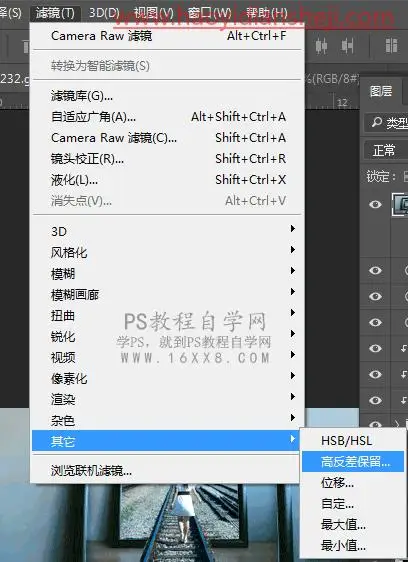408x562 pixels.
Task: Select the topmost layer's thumbnail
Action: point(400,205)
